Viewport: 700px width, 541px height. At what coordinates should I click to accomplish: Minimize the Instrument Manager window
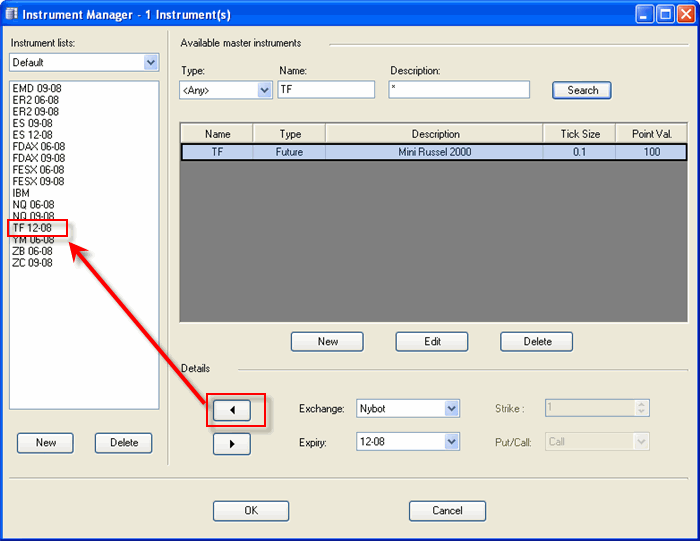pos(644,14)
